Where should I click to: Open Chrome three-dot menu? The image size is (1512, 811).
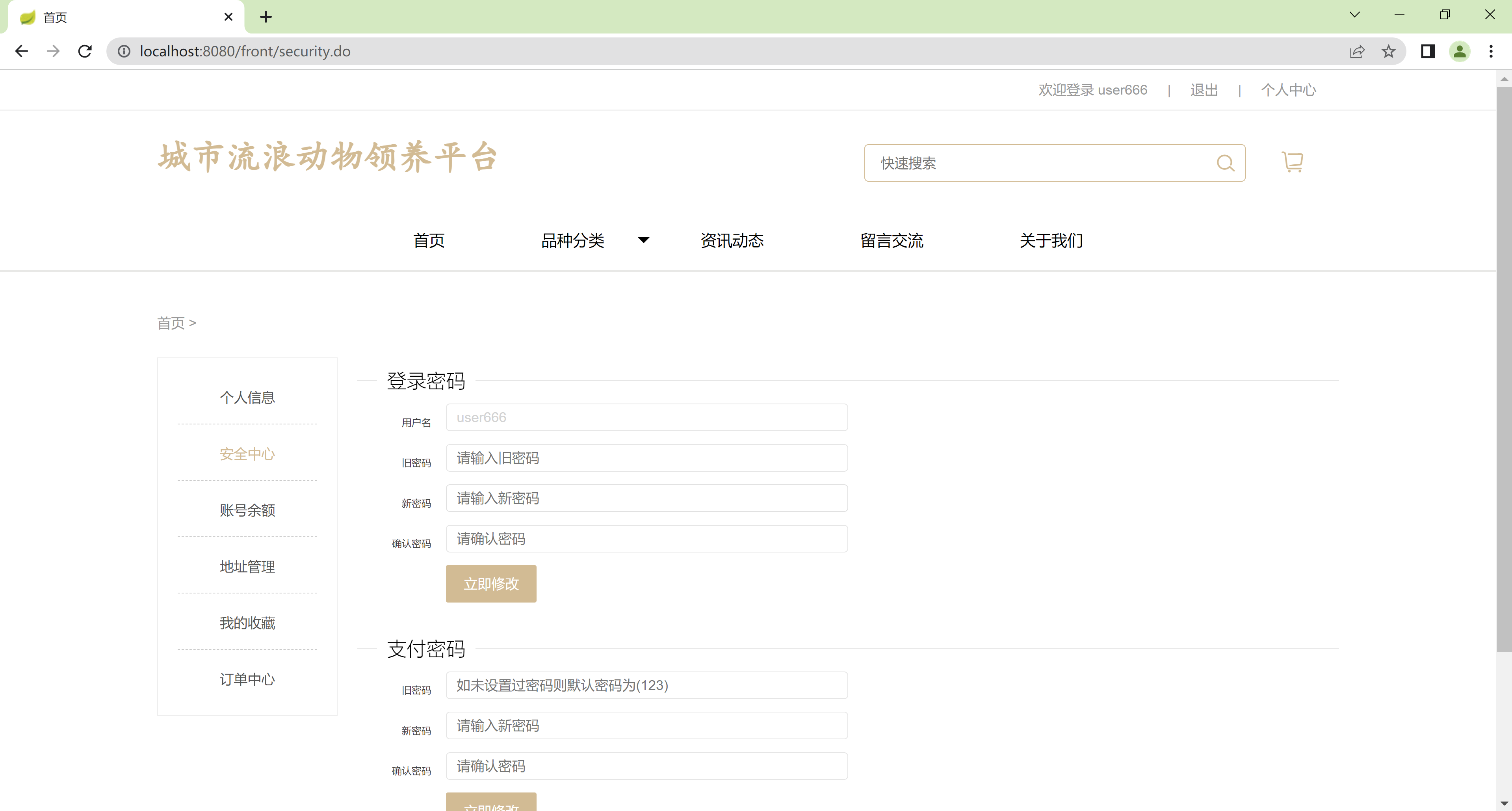coord(1491,51)
